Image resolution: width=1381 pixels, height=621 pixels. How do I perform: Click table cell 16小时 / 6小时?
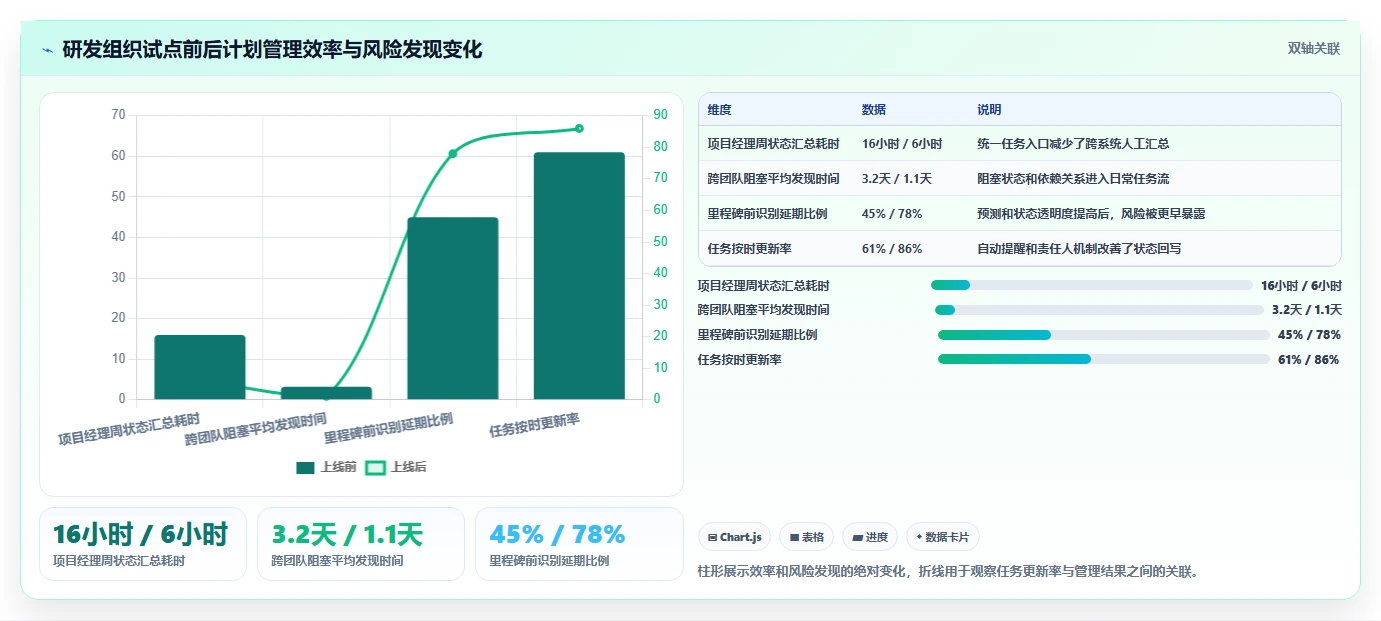pos(902,144)
